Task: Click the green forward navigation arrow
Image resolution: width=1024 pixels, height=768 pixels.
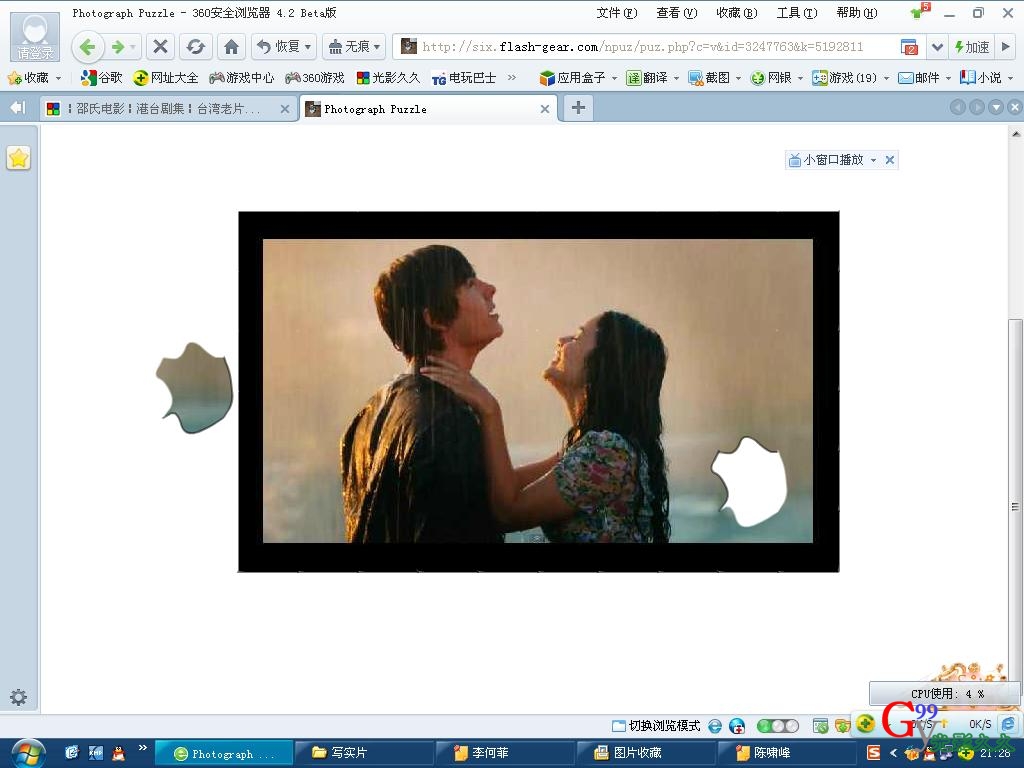Action: click(118, 47)
